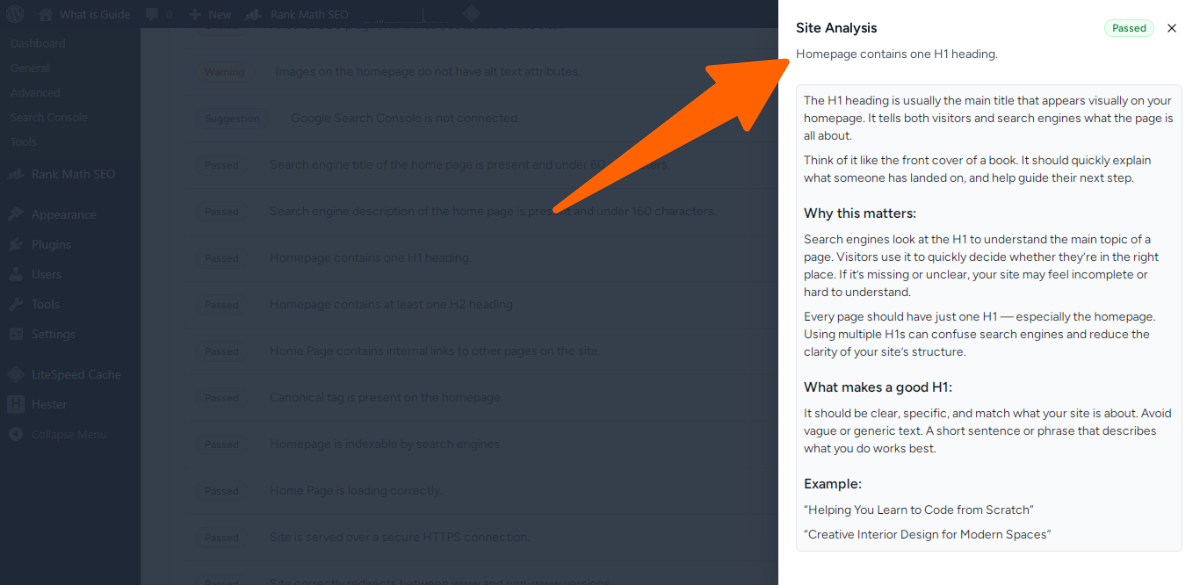Click the Passed badge on the H2 heading row

[x=222, y=305]
